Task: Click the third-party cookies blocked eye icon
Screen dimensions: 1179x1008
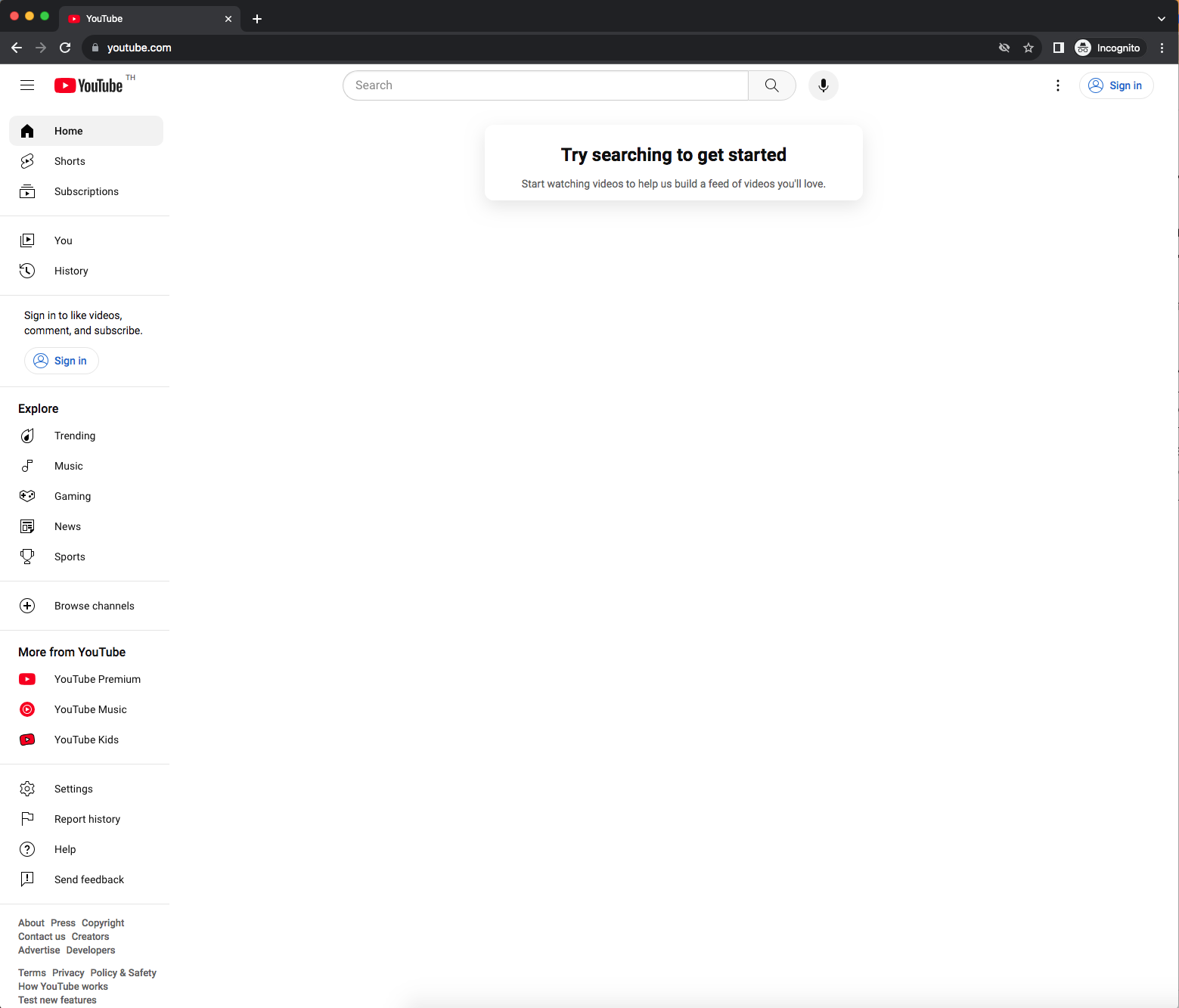Action: (1004, 48)
